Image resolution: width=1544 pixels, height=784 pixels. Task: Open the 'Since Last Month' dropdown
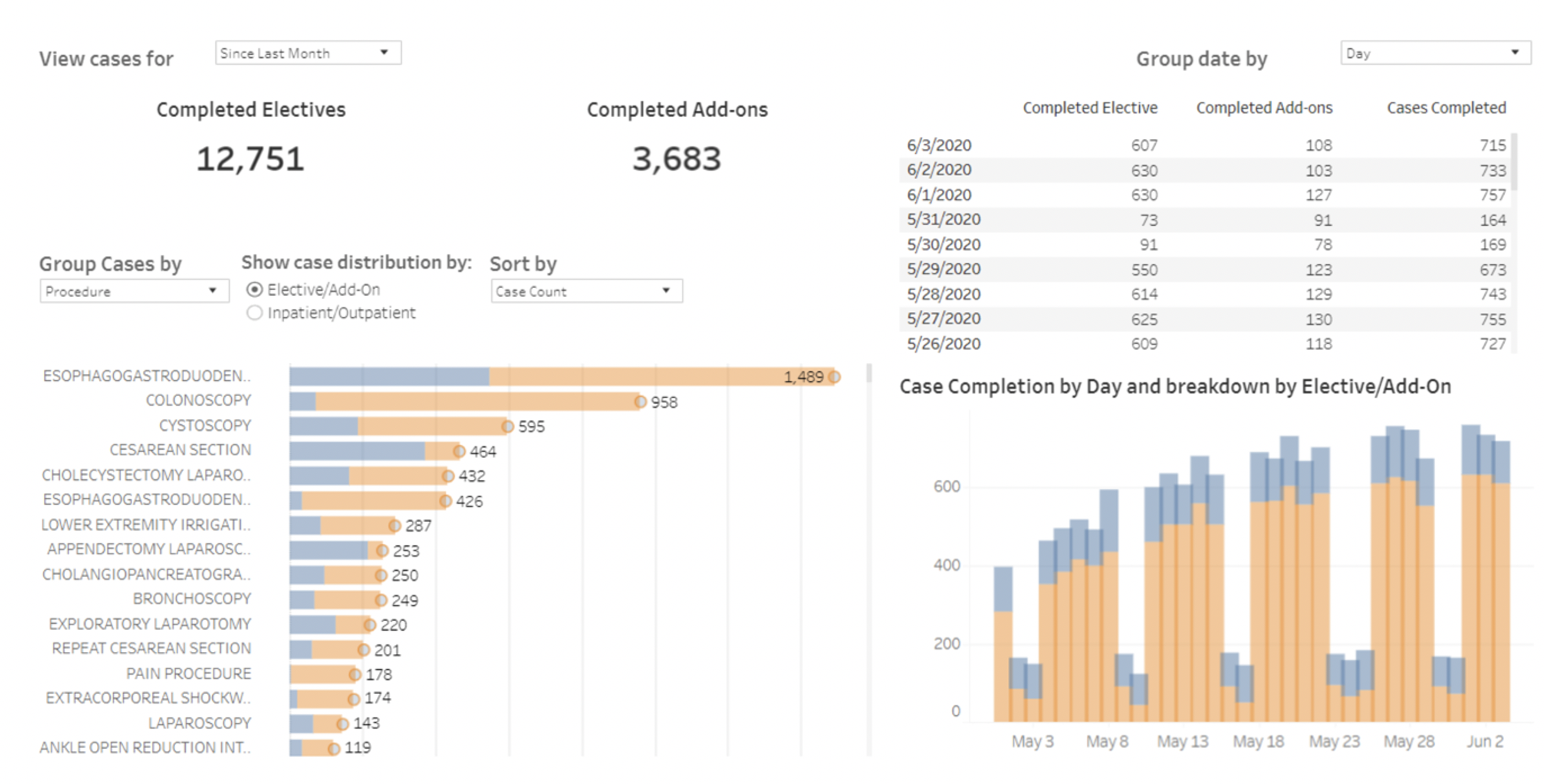308,53
